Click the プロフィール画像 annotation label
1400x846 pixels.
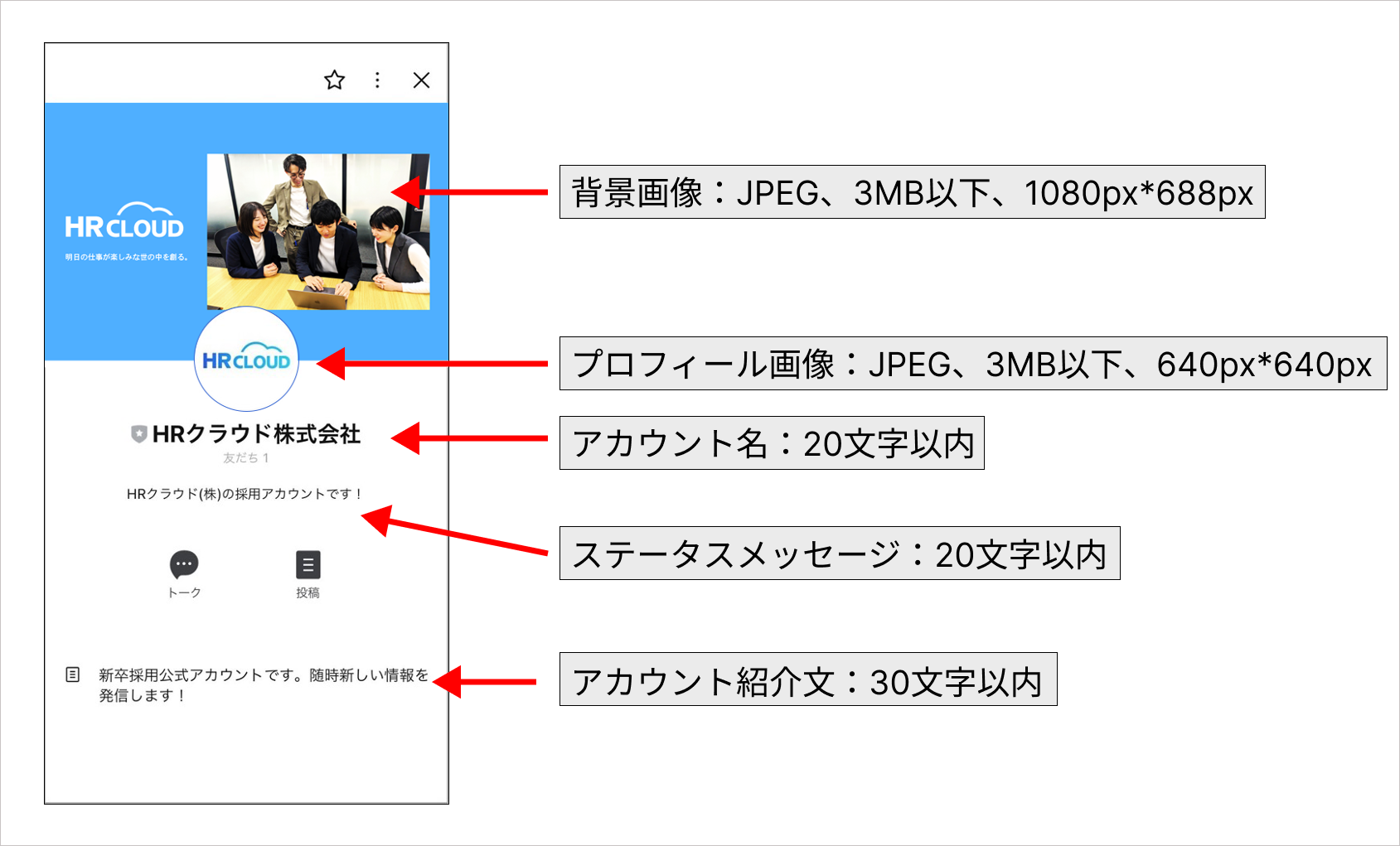(x=972, y=364)
